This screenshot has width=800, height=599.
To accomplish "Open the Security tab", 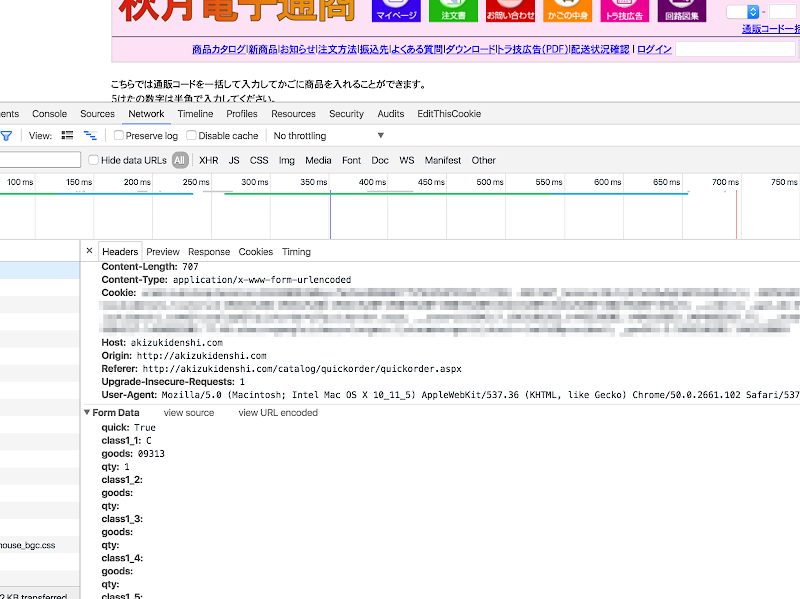I will click(x=346, y=114).
